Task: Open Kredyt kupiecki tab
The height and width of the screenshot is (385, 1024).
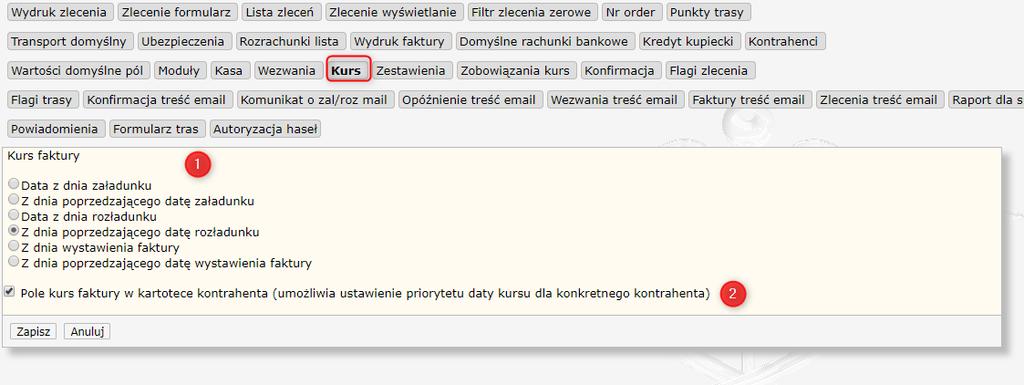Action: coord(690,42)
